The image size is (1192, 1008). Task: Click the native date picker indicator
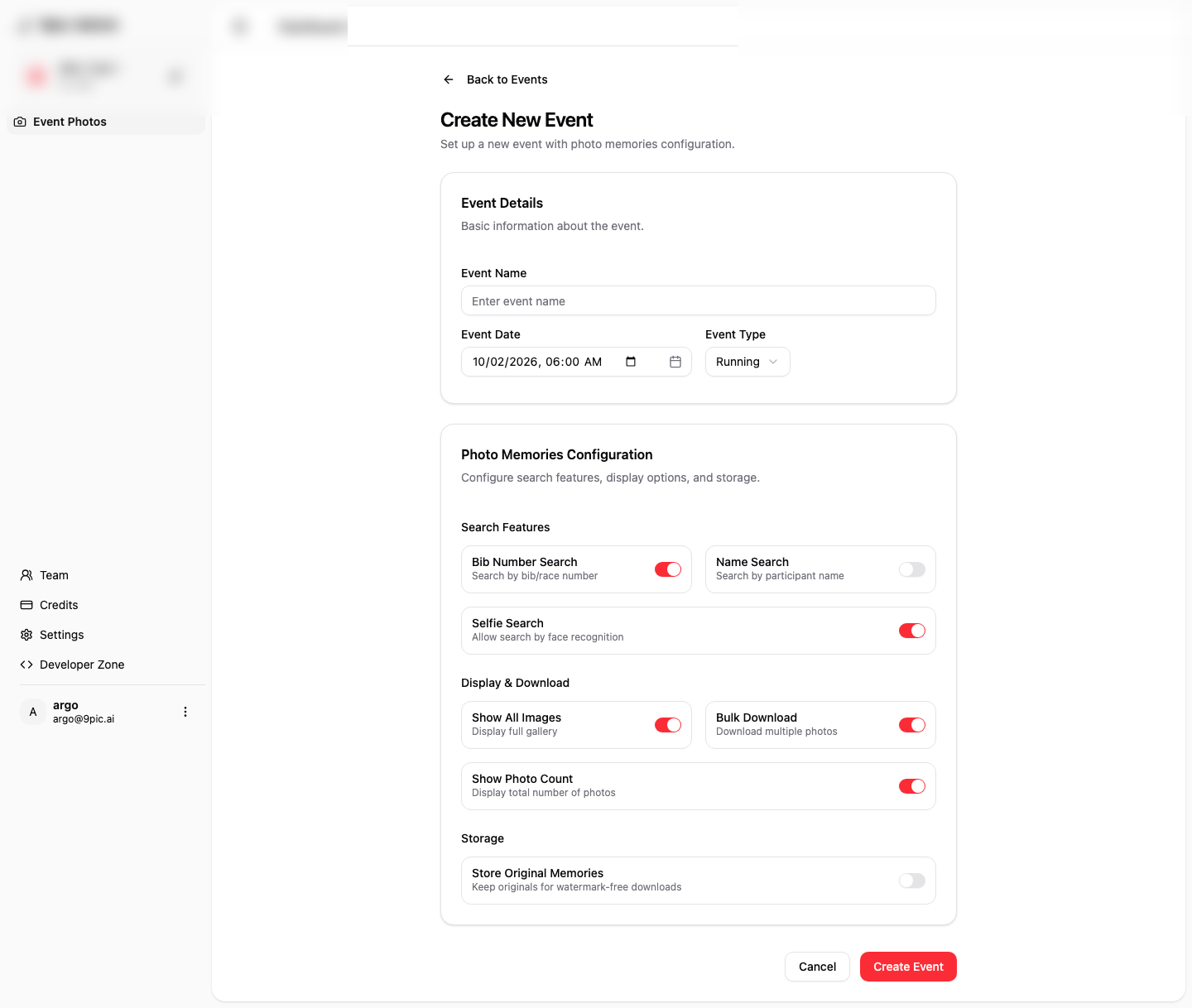(x=631, y=362)
